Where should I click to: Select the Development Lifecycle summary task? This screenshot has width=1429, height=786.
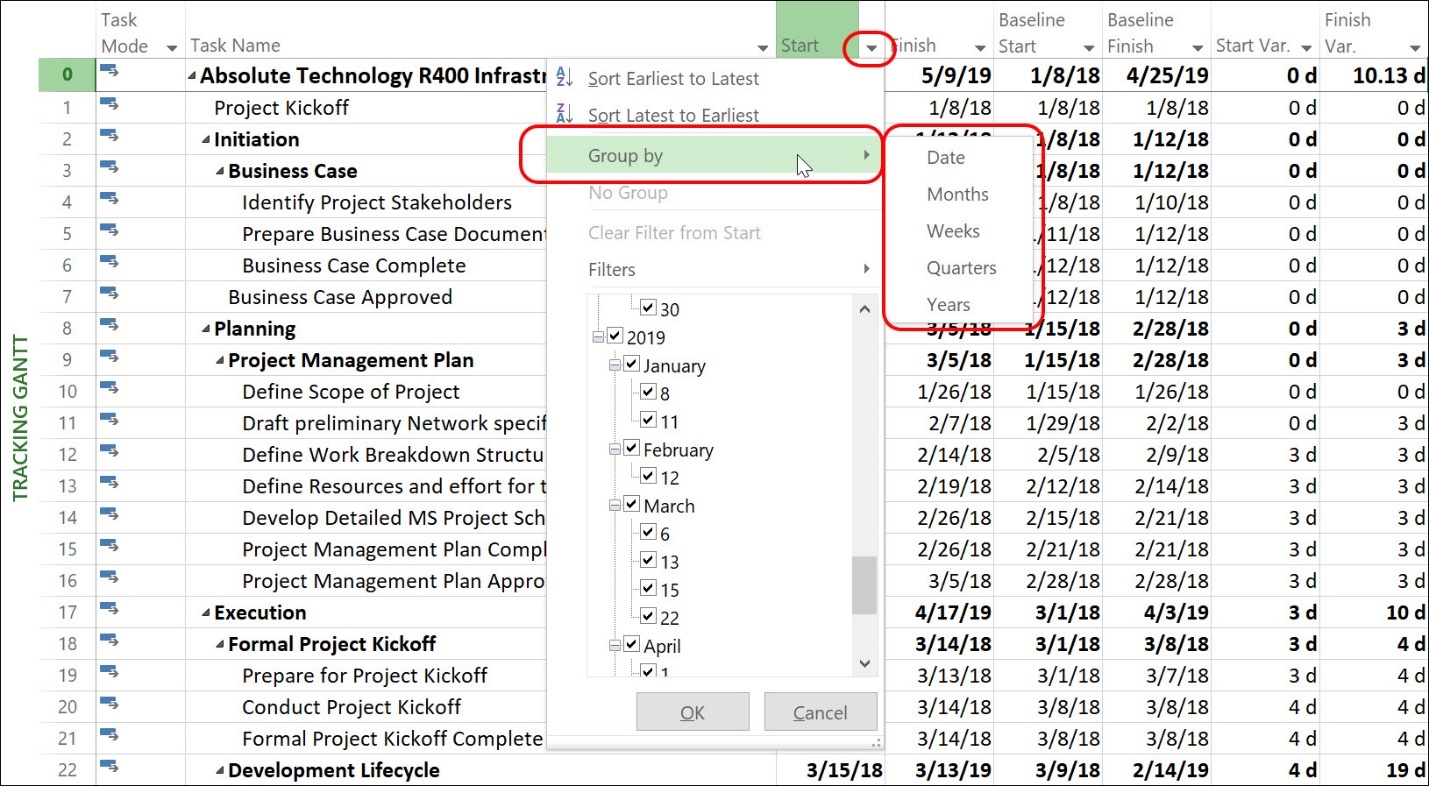(x=333, y=770)
